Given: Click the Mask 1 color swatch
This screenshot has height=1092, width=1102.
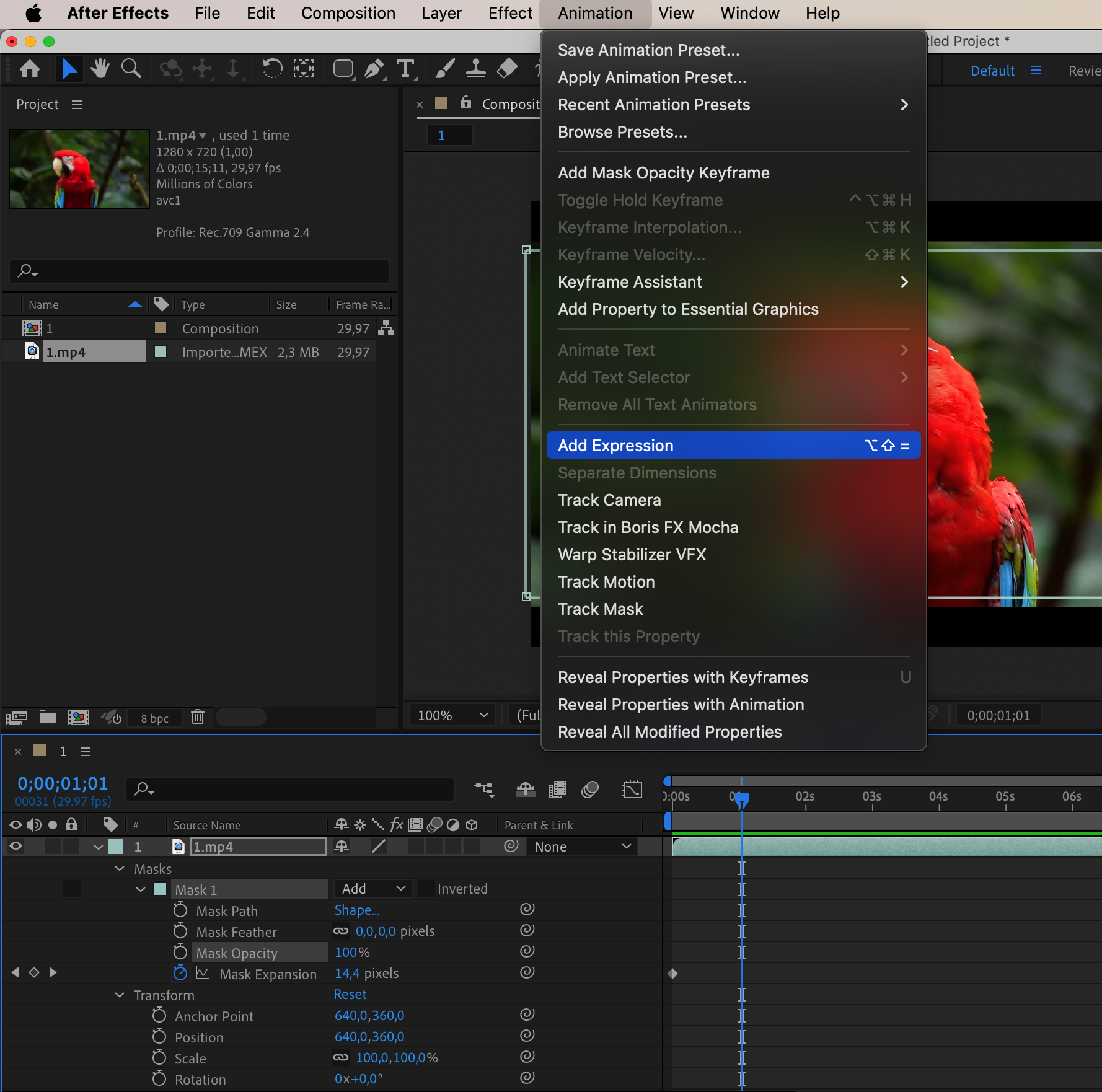Looking at the screenshot, I should (160, 889).
